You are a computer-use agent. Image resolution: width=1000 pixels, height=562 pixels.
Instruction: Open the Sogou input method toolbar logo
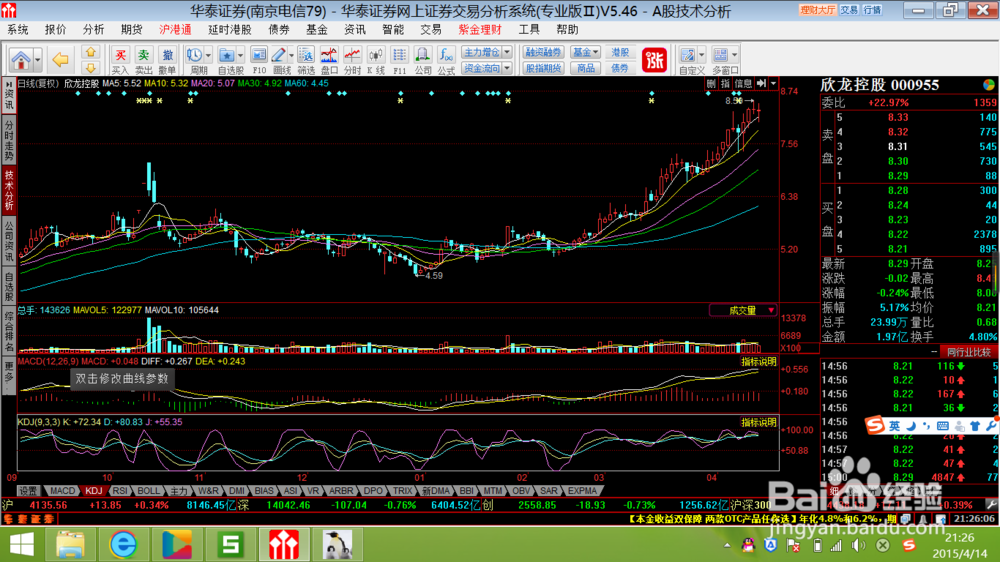point(875,425)
